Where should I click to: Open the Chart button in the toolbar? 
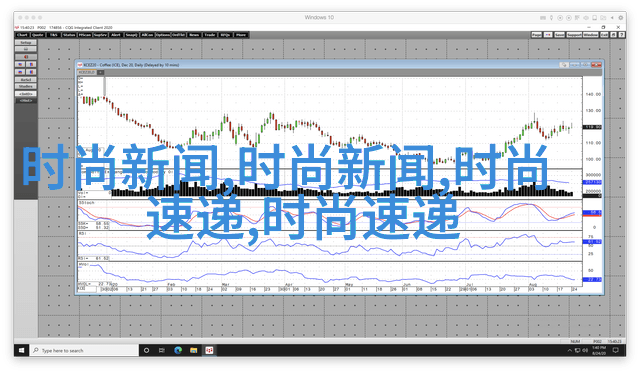pyautogui.click(x=22, y=35)
